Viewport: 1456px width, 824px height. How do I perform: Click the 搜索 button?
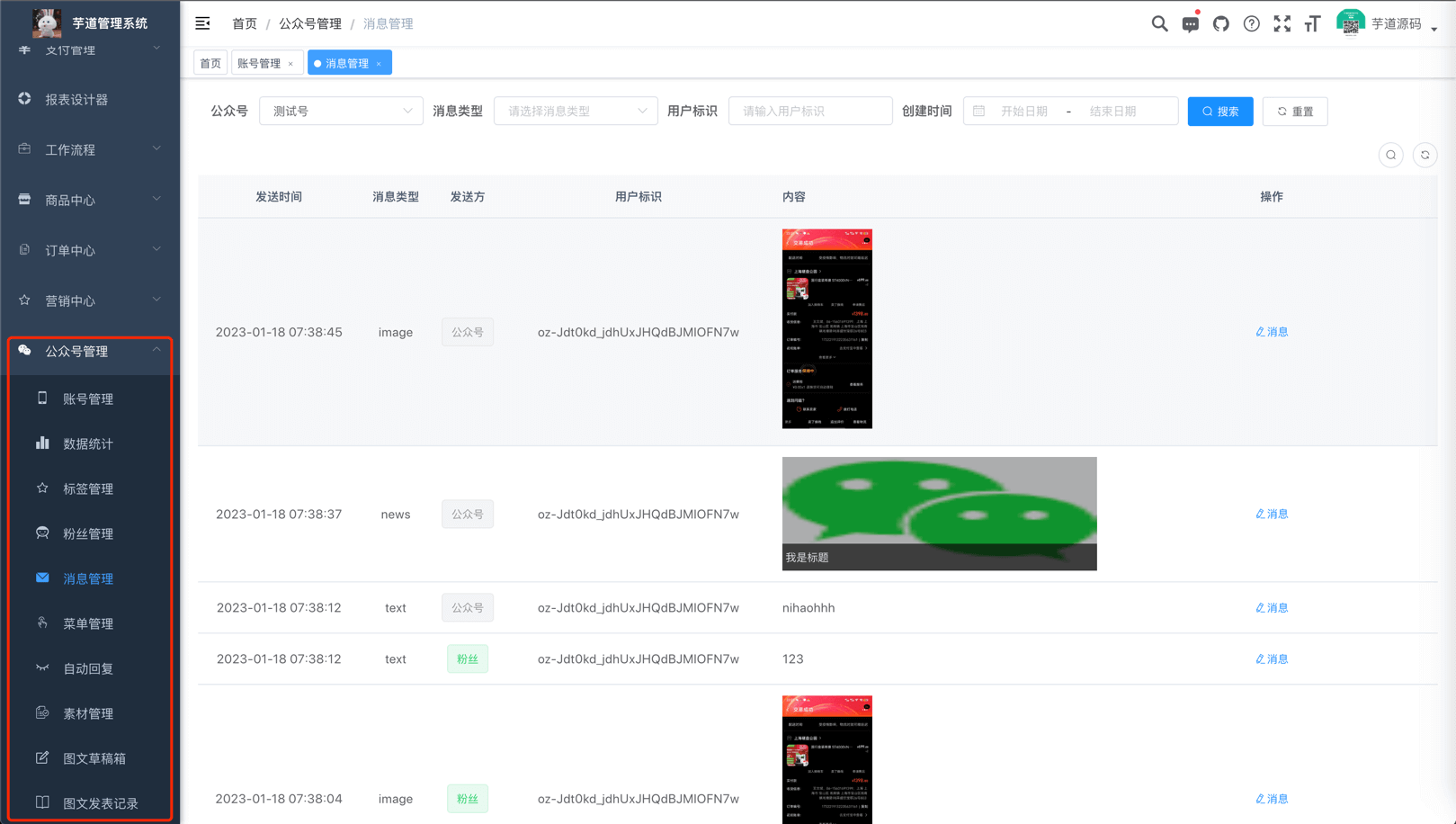pyautogui.click(x=1219, y=111)
